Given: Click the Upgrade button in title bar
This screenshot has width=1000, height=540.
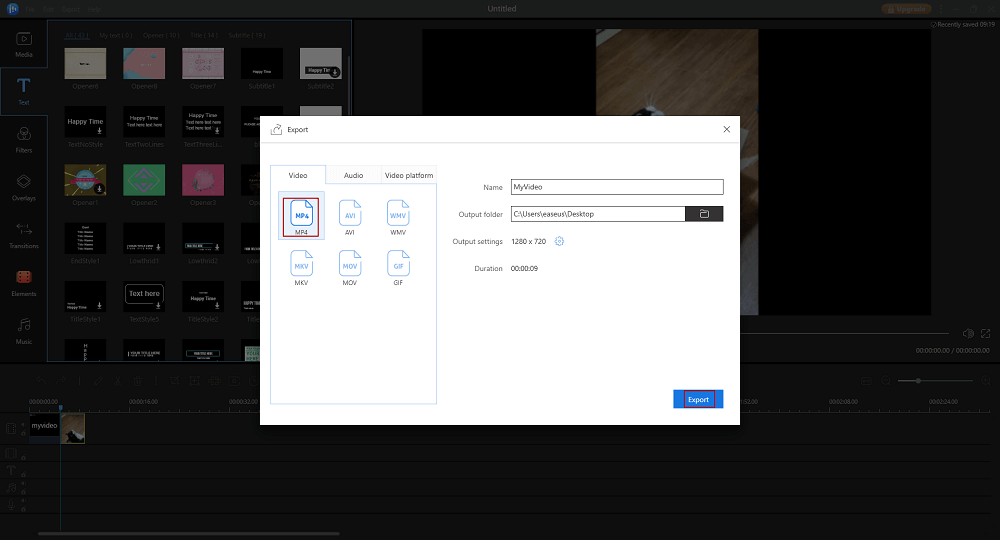Looking at the screenshot, I should [x=907, y=8].
